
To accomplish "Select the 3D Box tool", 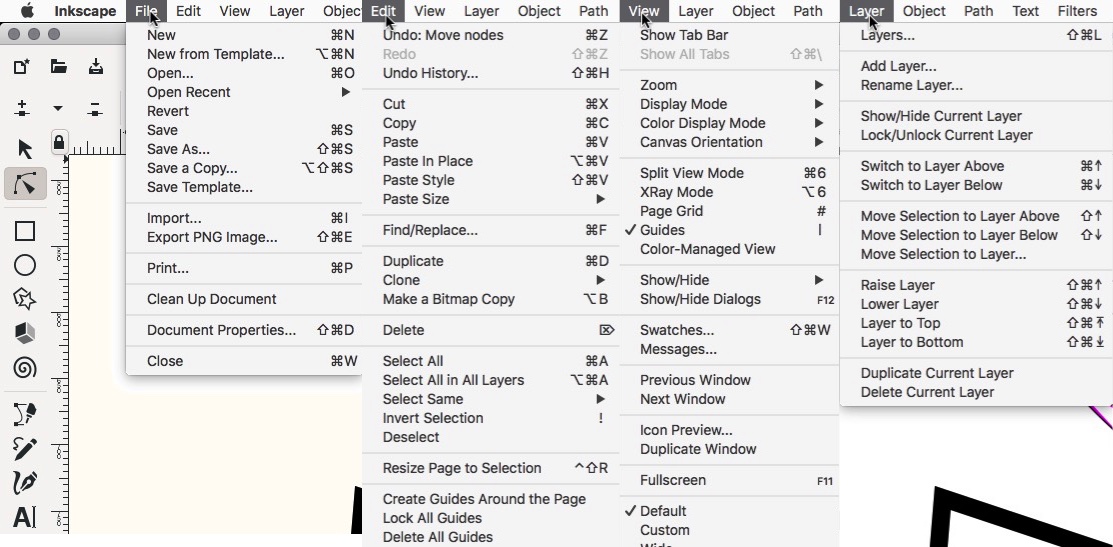I will [x=25, y=333].
